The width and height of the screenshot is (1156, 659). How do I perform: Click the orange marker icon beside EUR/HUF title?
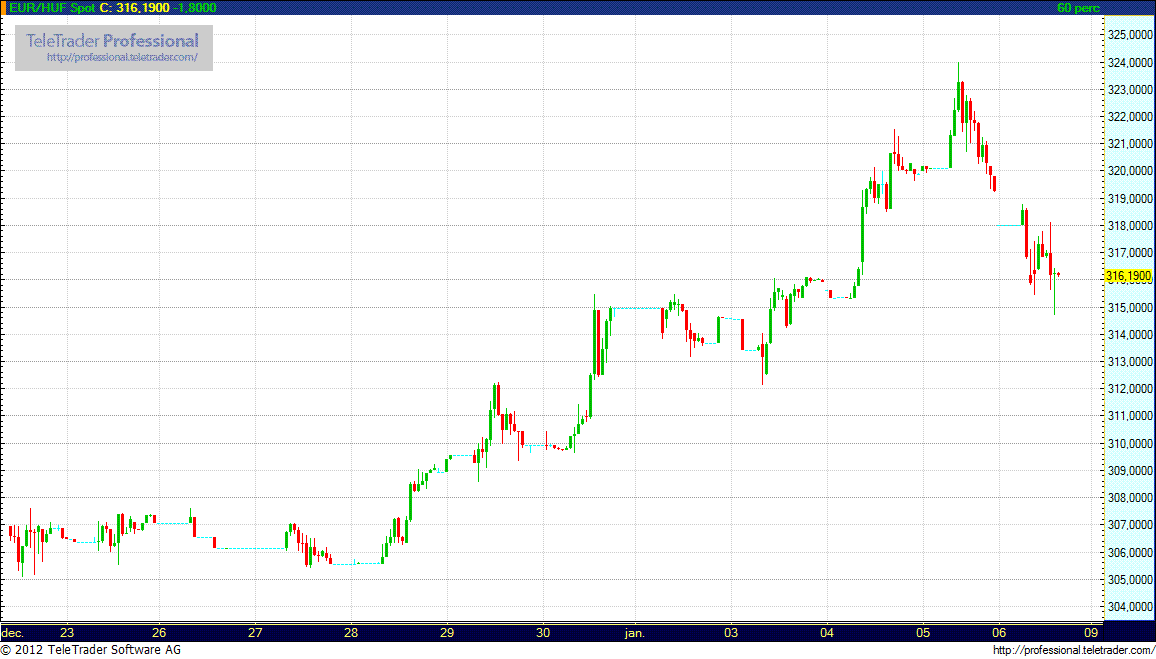tap(4, 7)
